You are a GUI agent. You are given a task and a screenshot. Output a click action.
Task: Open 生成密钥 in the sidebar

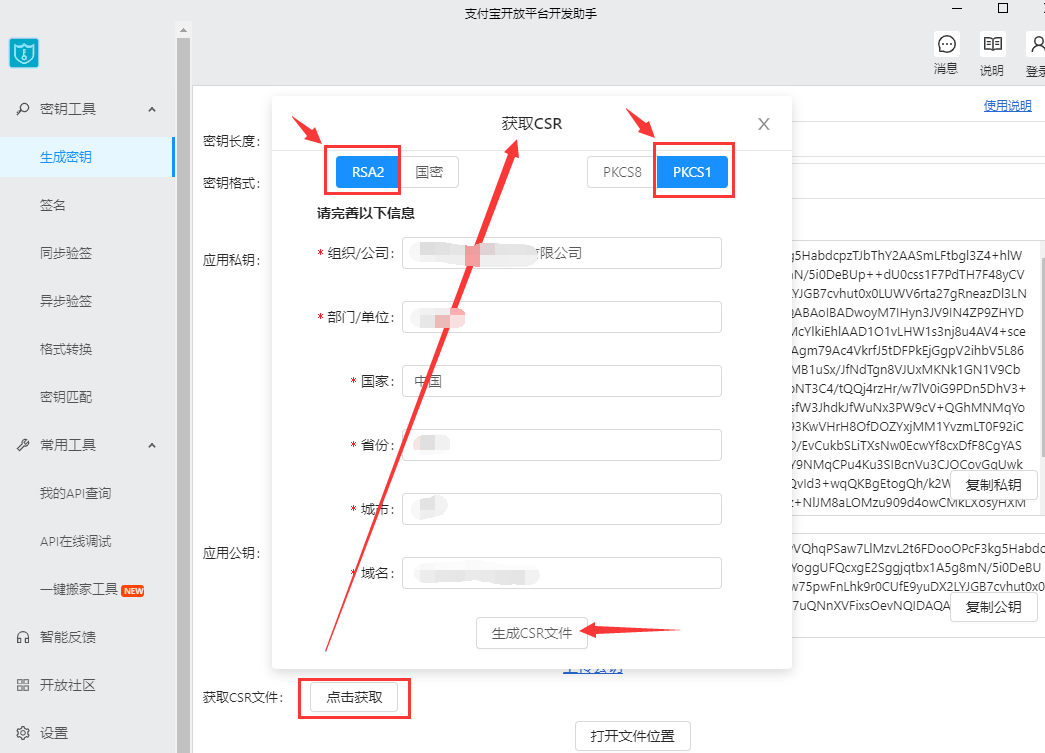click(x=87, y=157)
